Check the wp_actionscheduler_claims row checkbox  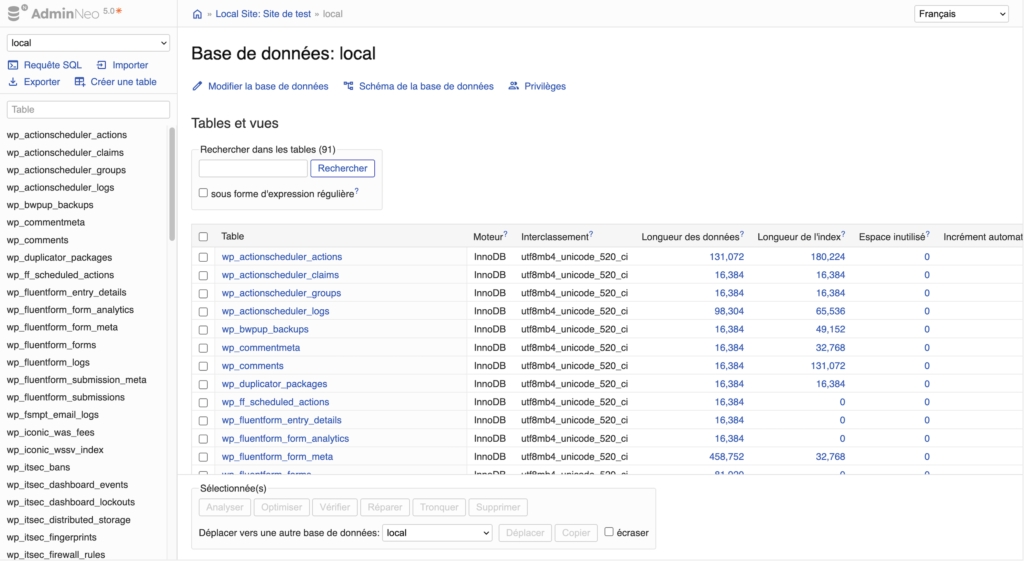pyautogui.click(x=203, y=276)
